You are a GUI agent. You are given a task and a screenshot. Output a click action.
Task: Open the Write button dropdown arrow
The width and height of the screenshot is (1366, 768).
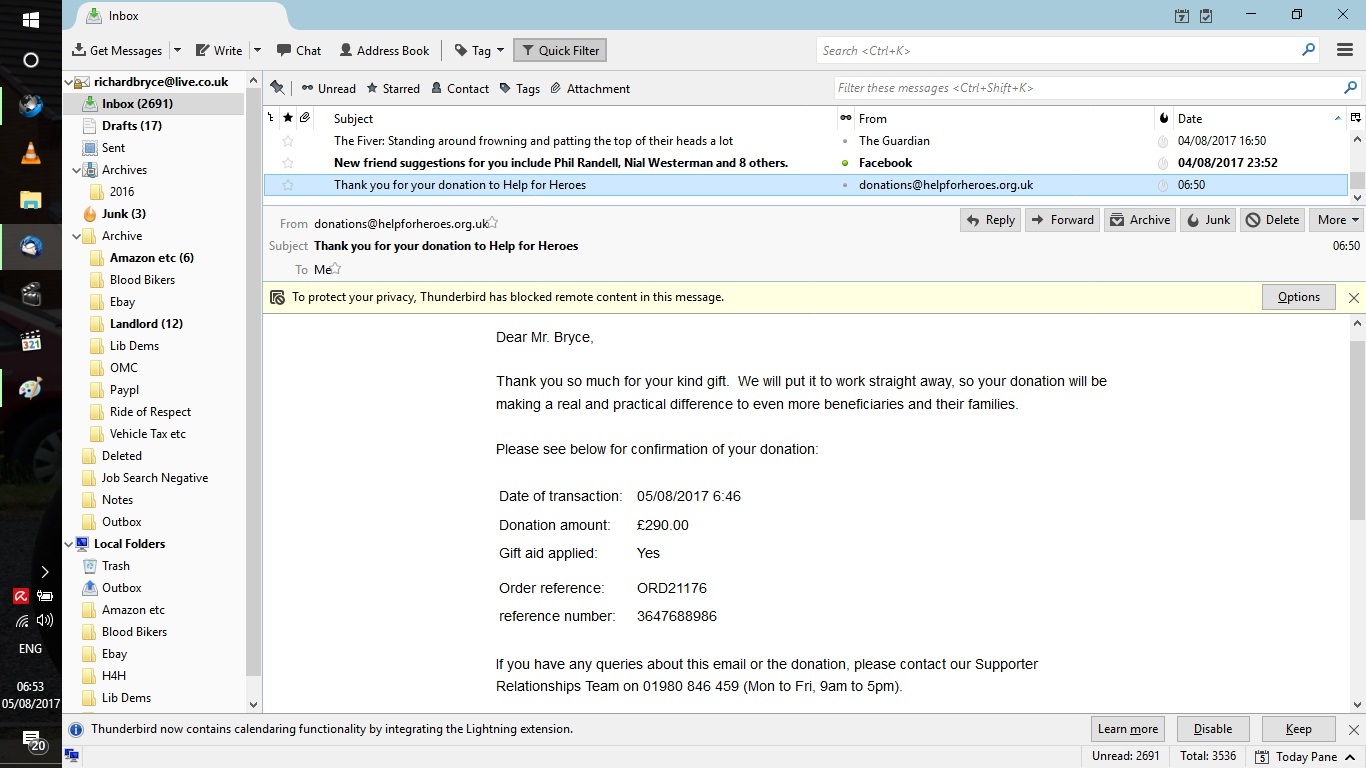(x=257, y=51)
